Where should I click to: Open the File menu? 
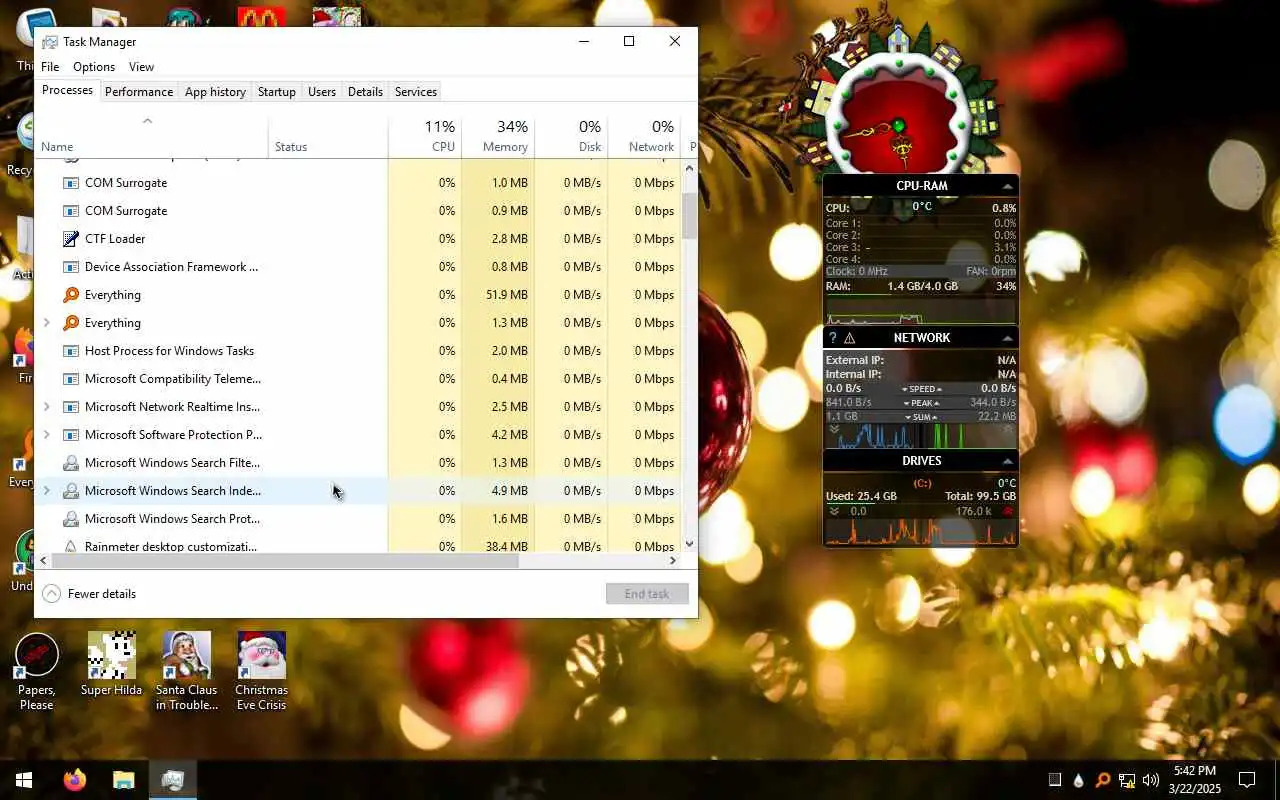[x=50, y=67]
